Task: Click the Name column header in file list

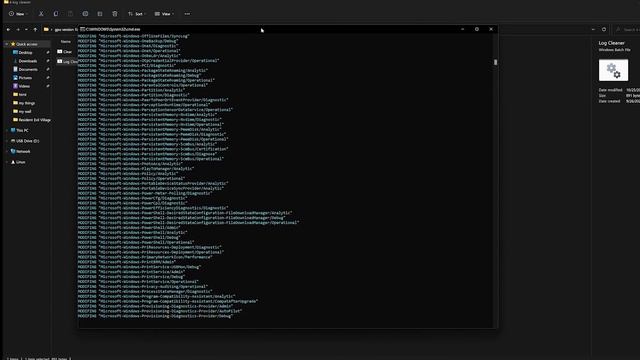Action: (x=66, y=42)
